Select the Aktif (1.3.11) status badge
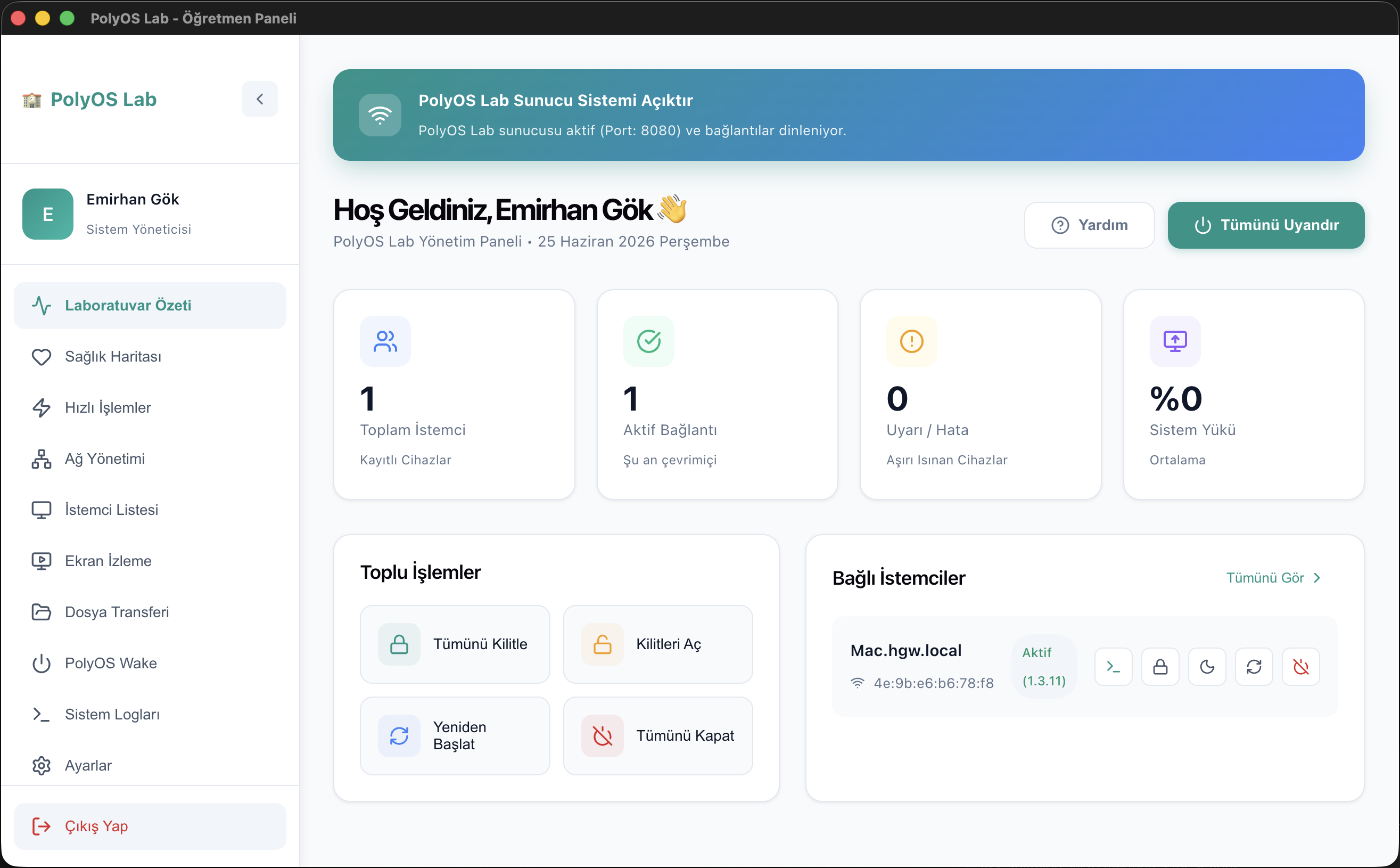Viewport: 1400px width, 868px height. [1044, 667]
